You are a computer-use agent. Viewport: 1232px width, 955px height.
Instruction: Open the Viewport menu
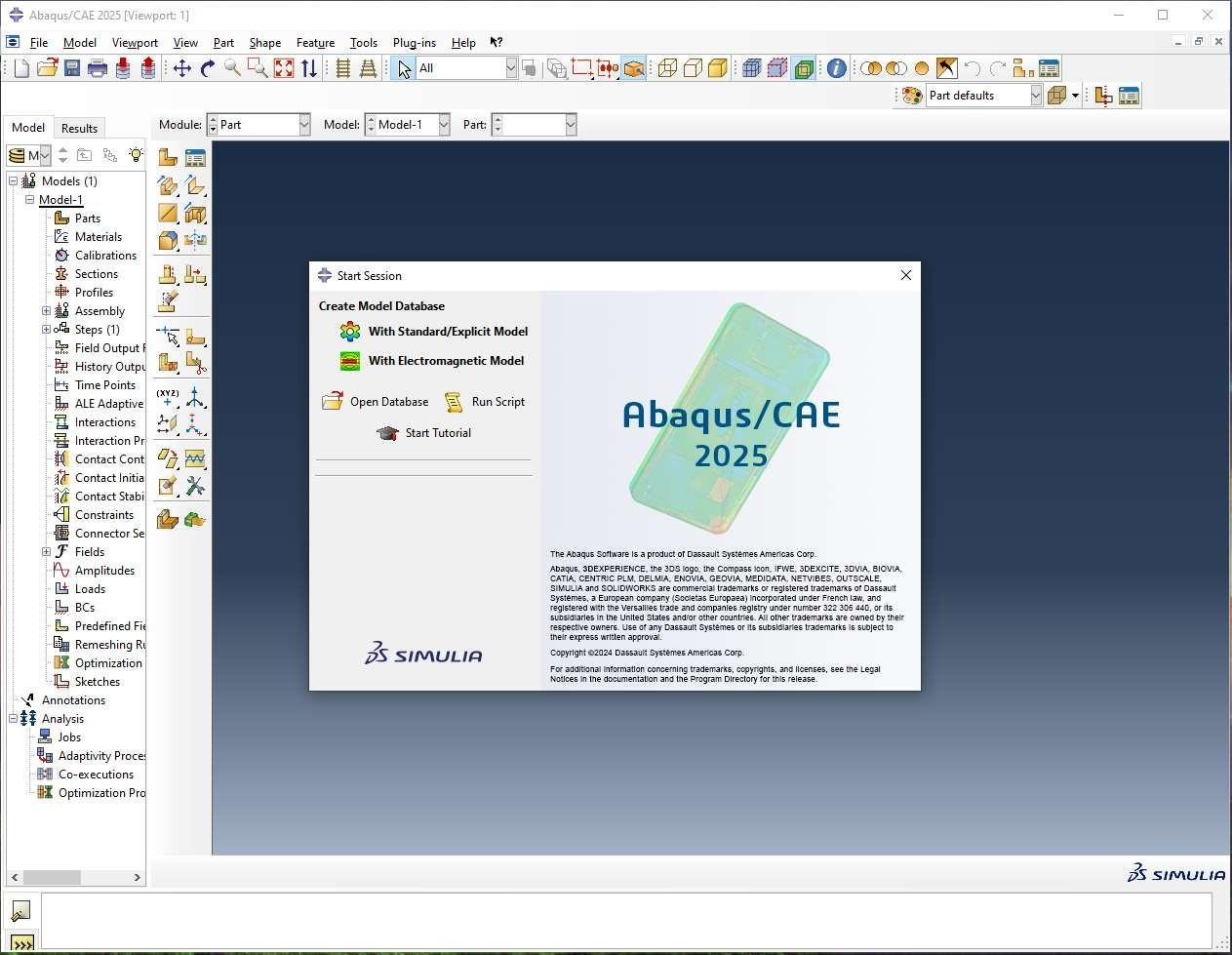point(135,43)
